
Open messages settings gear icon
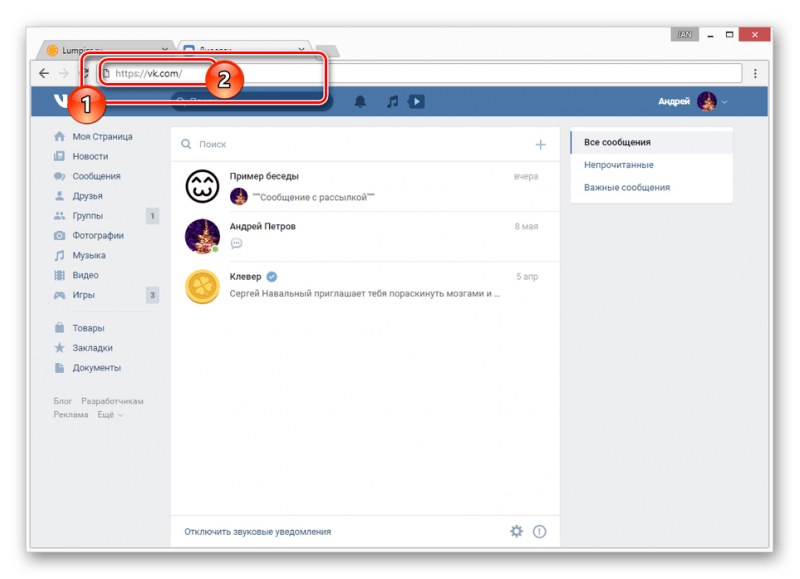[x=516, y=532]
